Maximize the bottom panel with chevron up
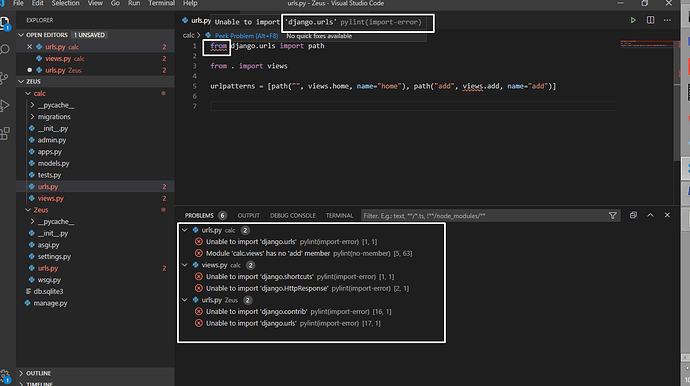Image resolution: width=690 pixels, height=386 pixels. click(650, 215)
